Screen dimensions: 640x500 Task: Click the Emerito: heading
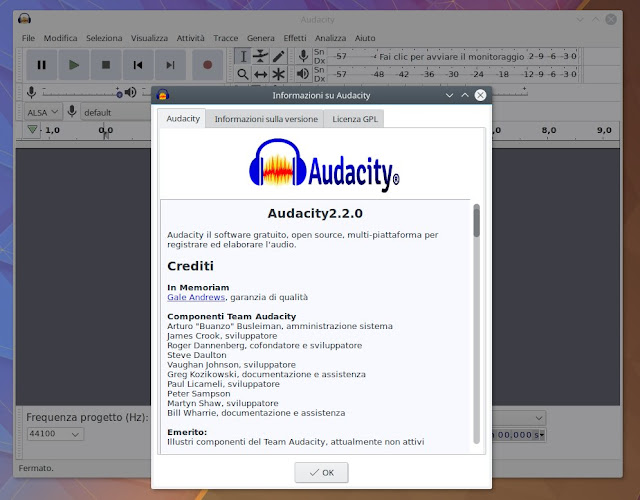pos(187,432)
